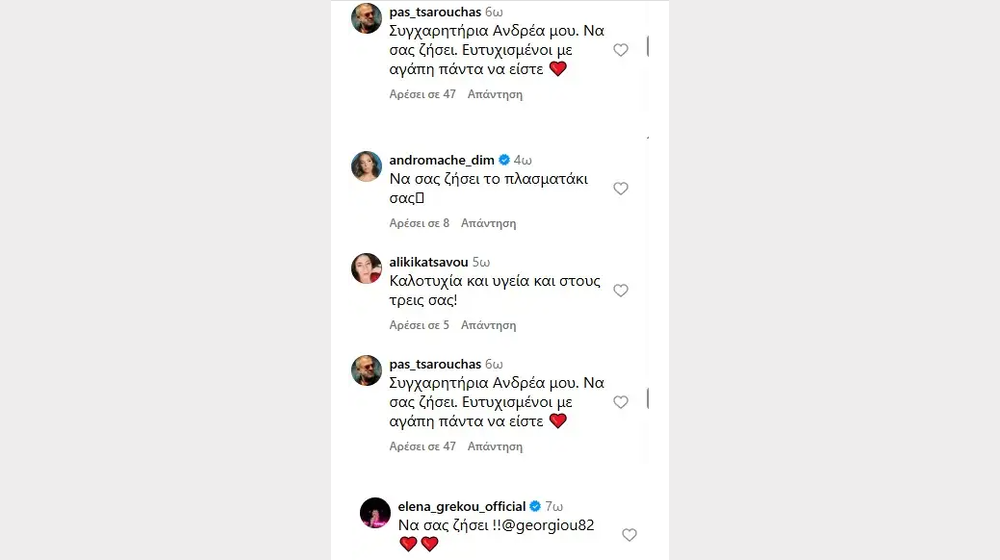Open elena_grekou_official username link
Screen dimensions: 1000x560
461,506
